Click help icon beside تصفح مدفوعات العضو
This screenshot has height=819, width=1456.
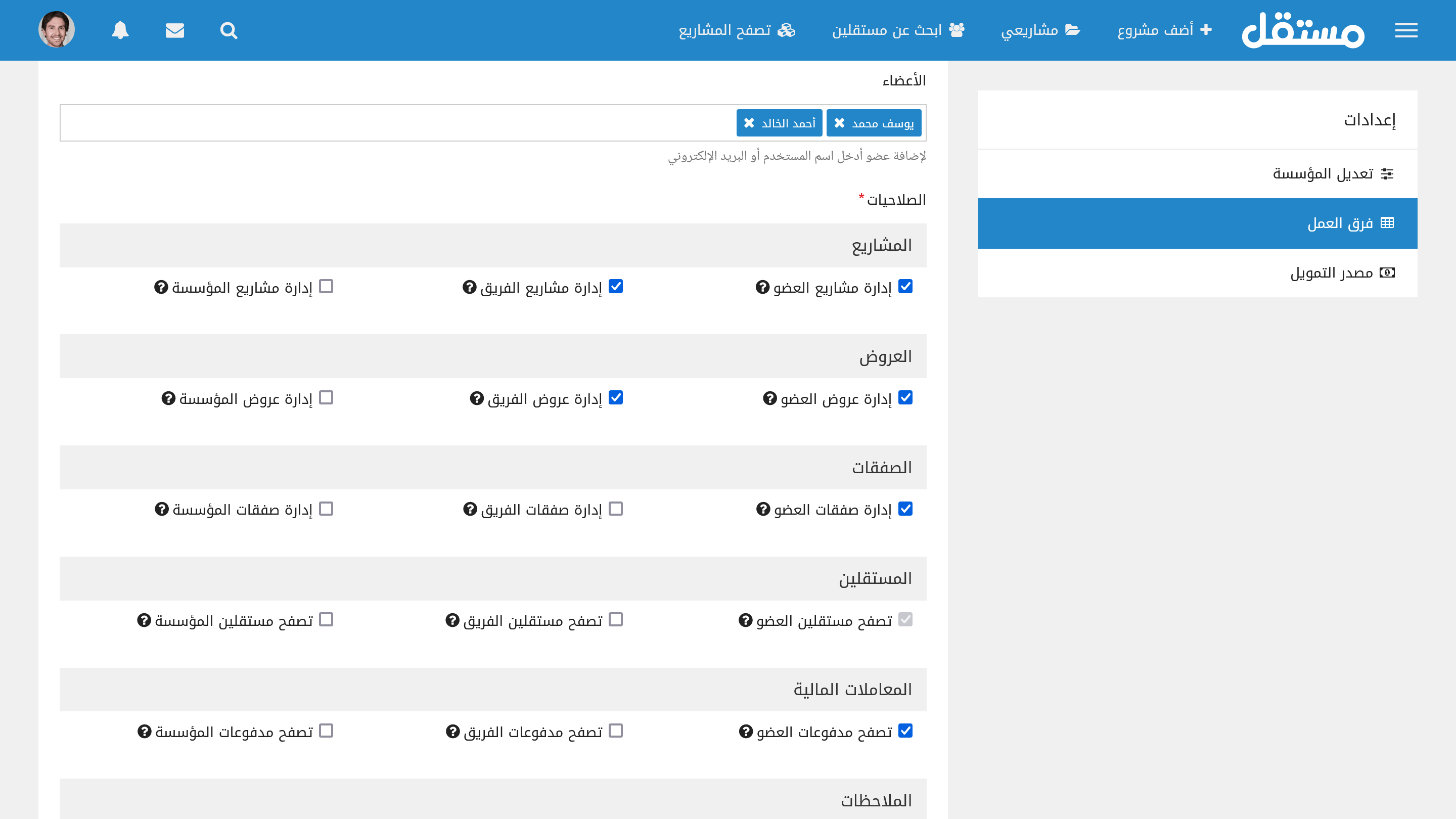pyautogui.click(x=746, y=732)
